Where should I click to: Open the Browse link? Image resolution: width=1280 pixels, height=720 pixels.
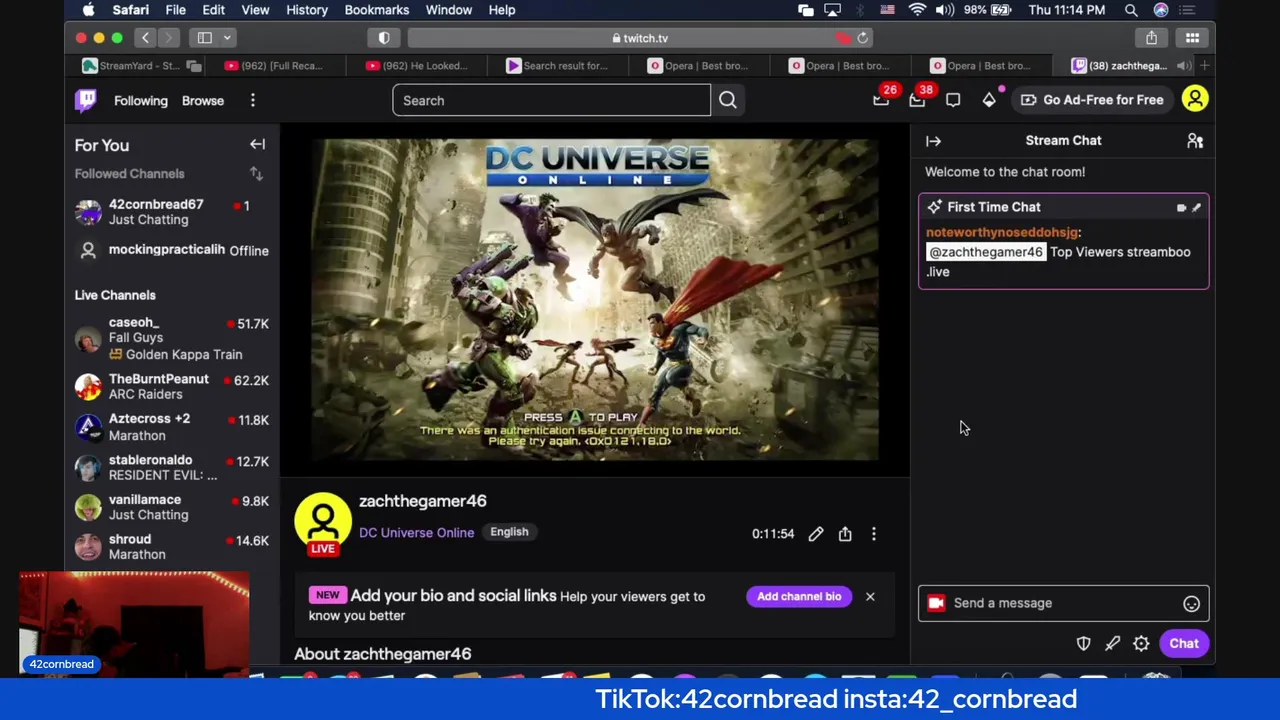(x=203, y=100)
